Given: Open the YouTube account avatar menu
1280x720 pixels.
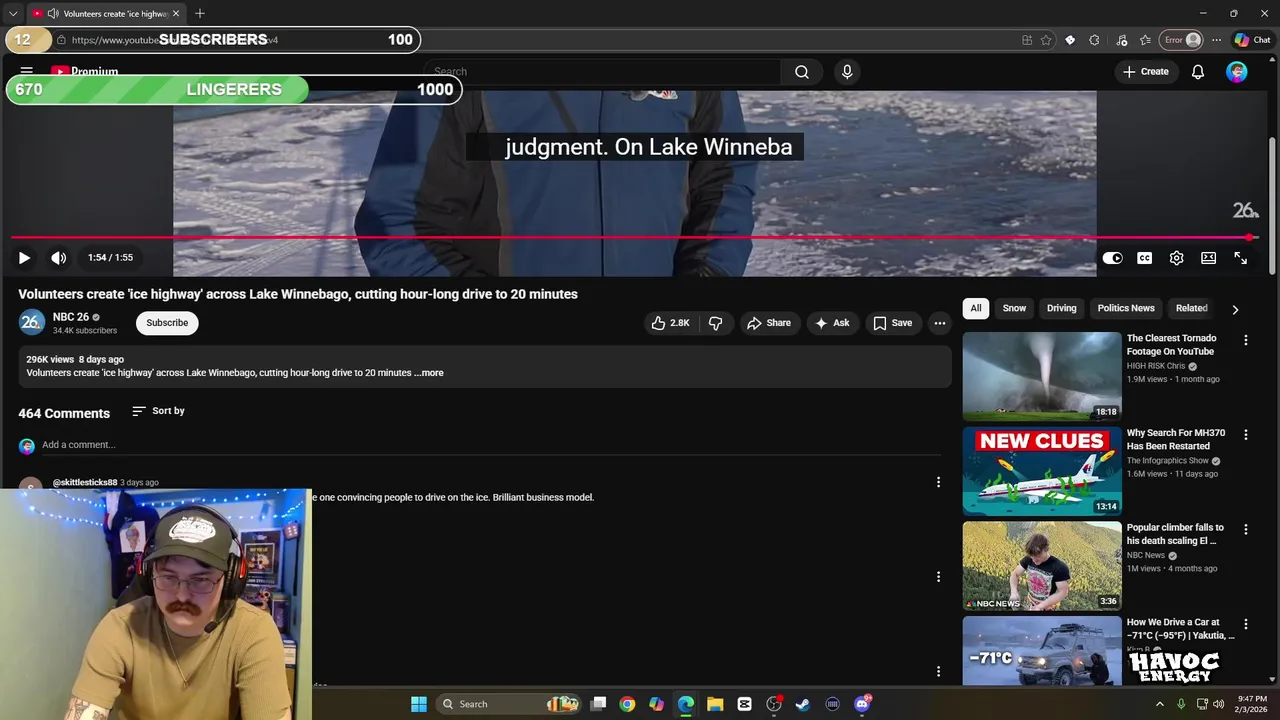Looking at the screenshot, I should pos(1237,72).
